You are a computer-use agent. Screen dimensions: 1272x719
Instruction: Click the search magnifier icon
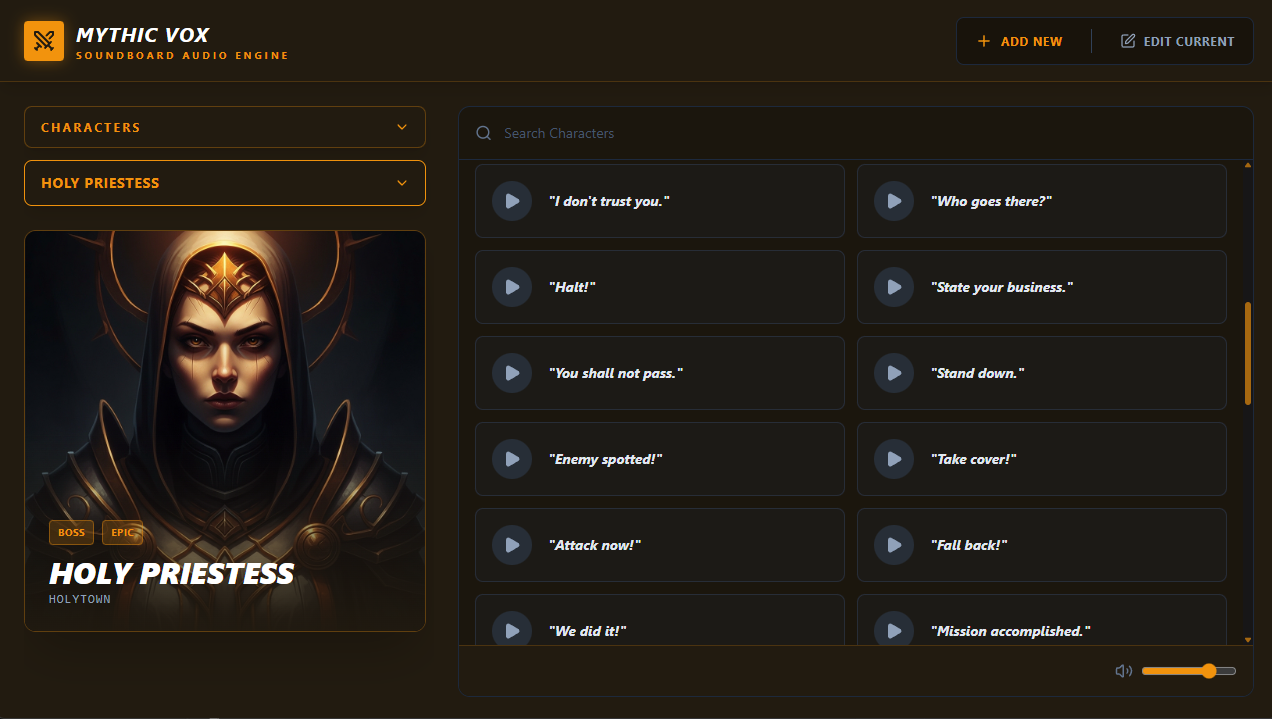484,133
